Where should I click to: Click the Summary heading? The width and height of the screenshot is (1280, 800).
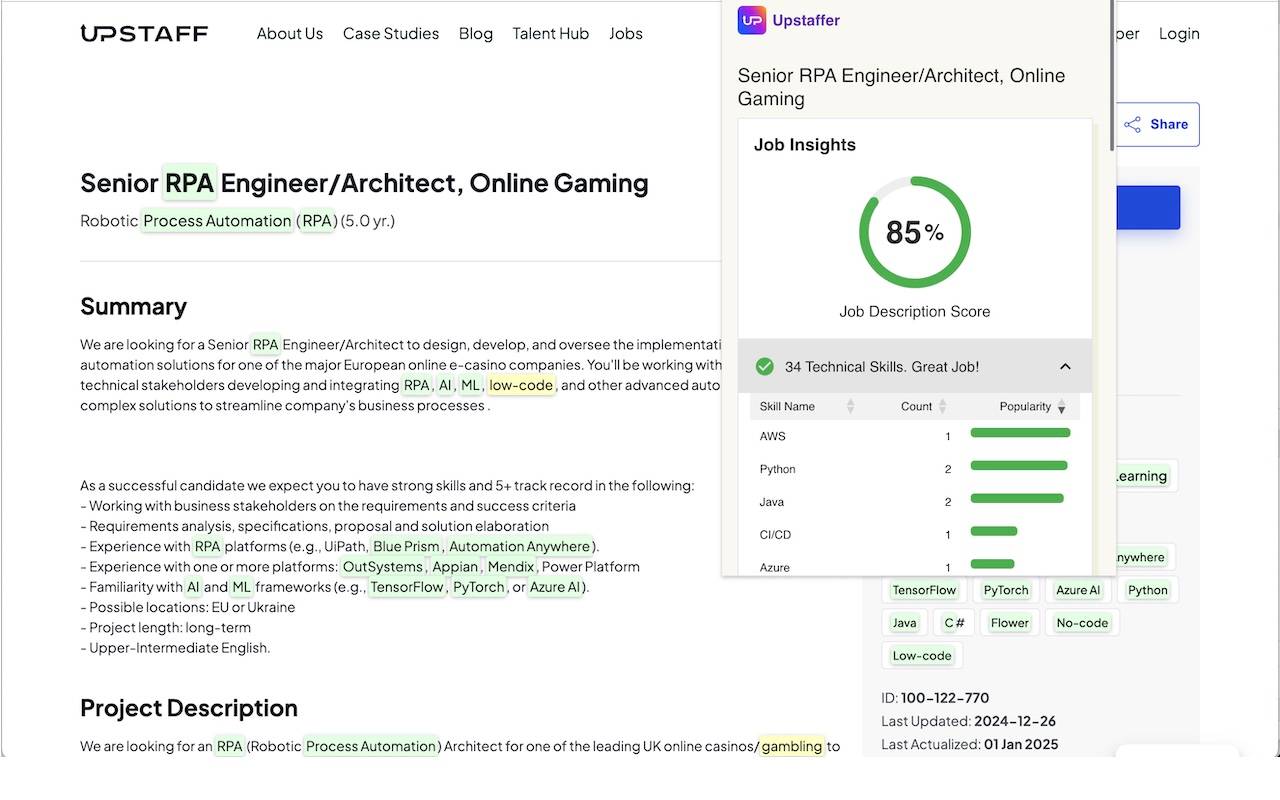[x=133, y=306]
